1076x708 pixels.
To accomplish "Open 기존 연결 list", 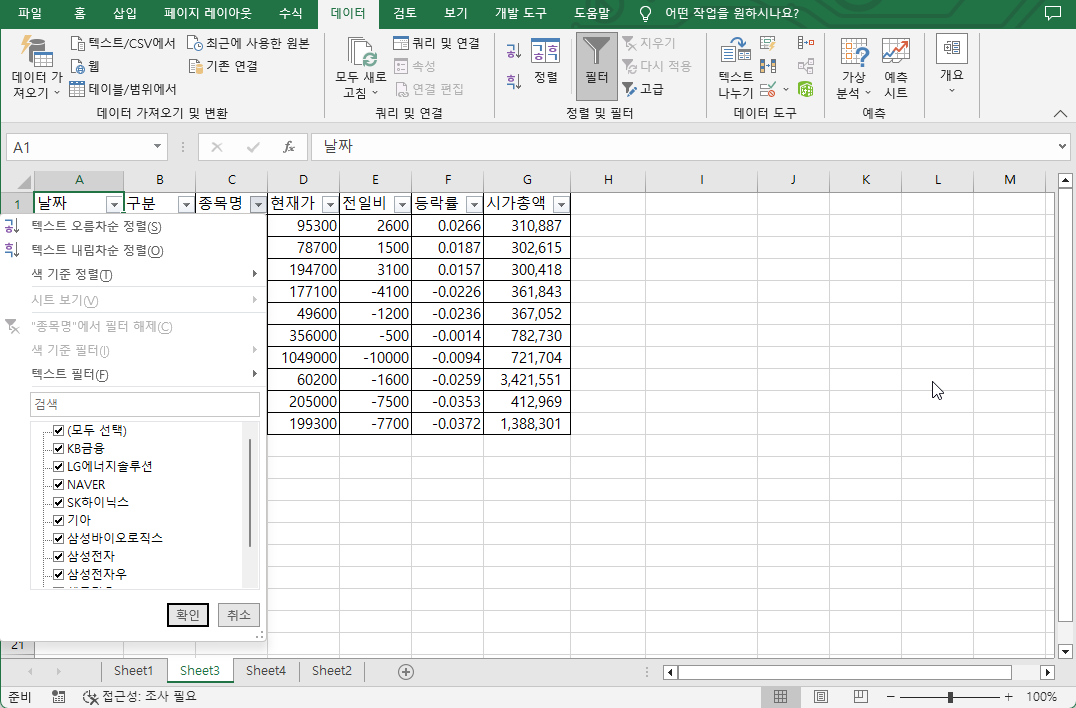I will click(x=223, y=67).
